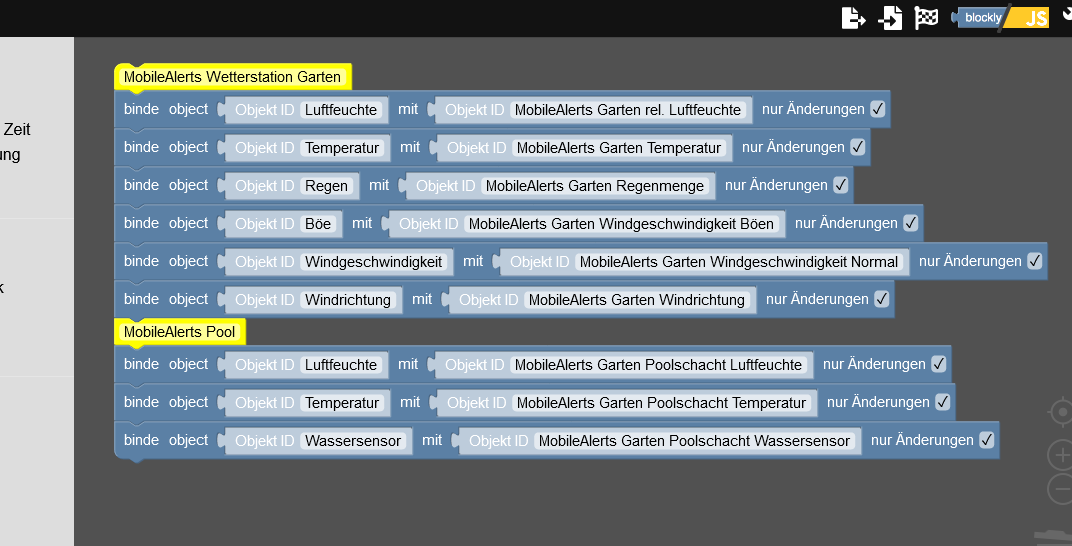Click MobileAlerts Garten Poolschacht Wassersensor object ID
The width and height of the screenshot is (1072, 546).
695,441
